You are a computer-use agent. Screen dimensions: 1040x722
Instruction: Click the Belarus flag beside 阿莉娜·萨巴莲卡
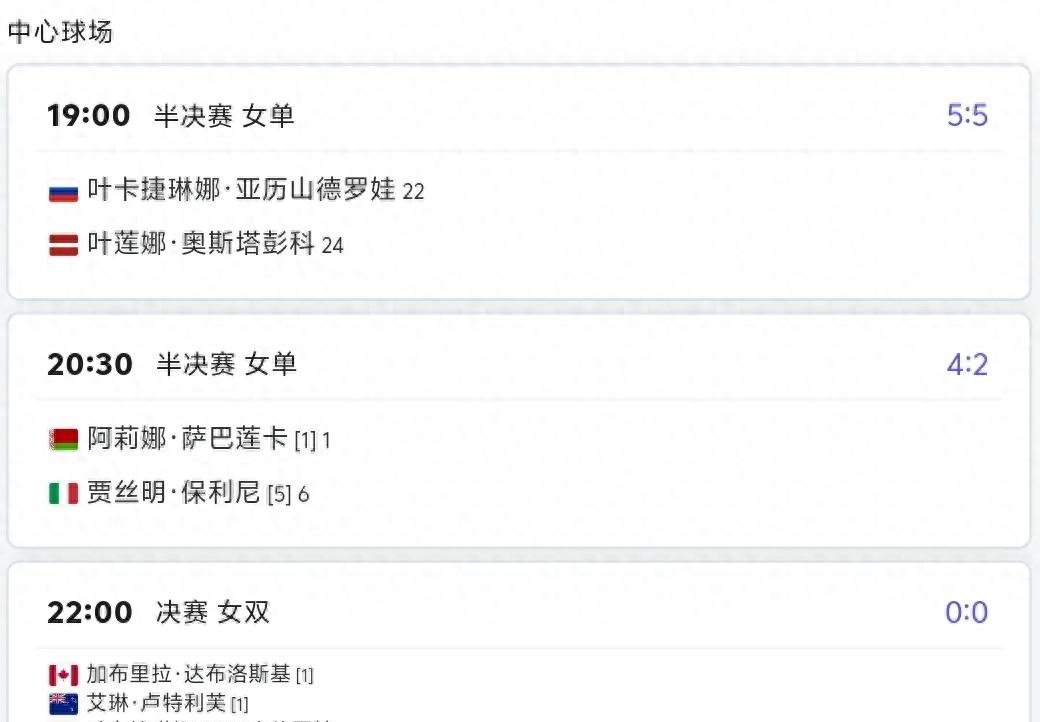[64, 440]
